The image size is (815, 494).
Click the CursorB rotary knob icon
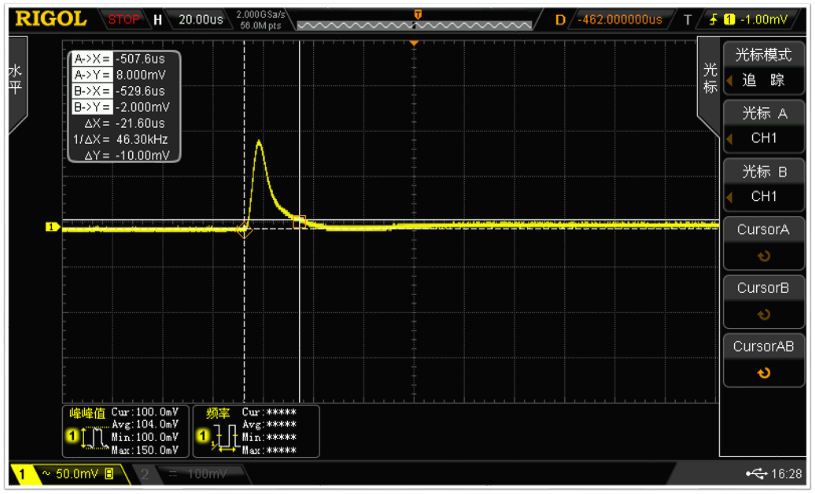point(764,314)
